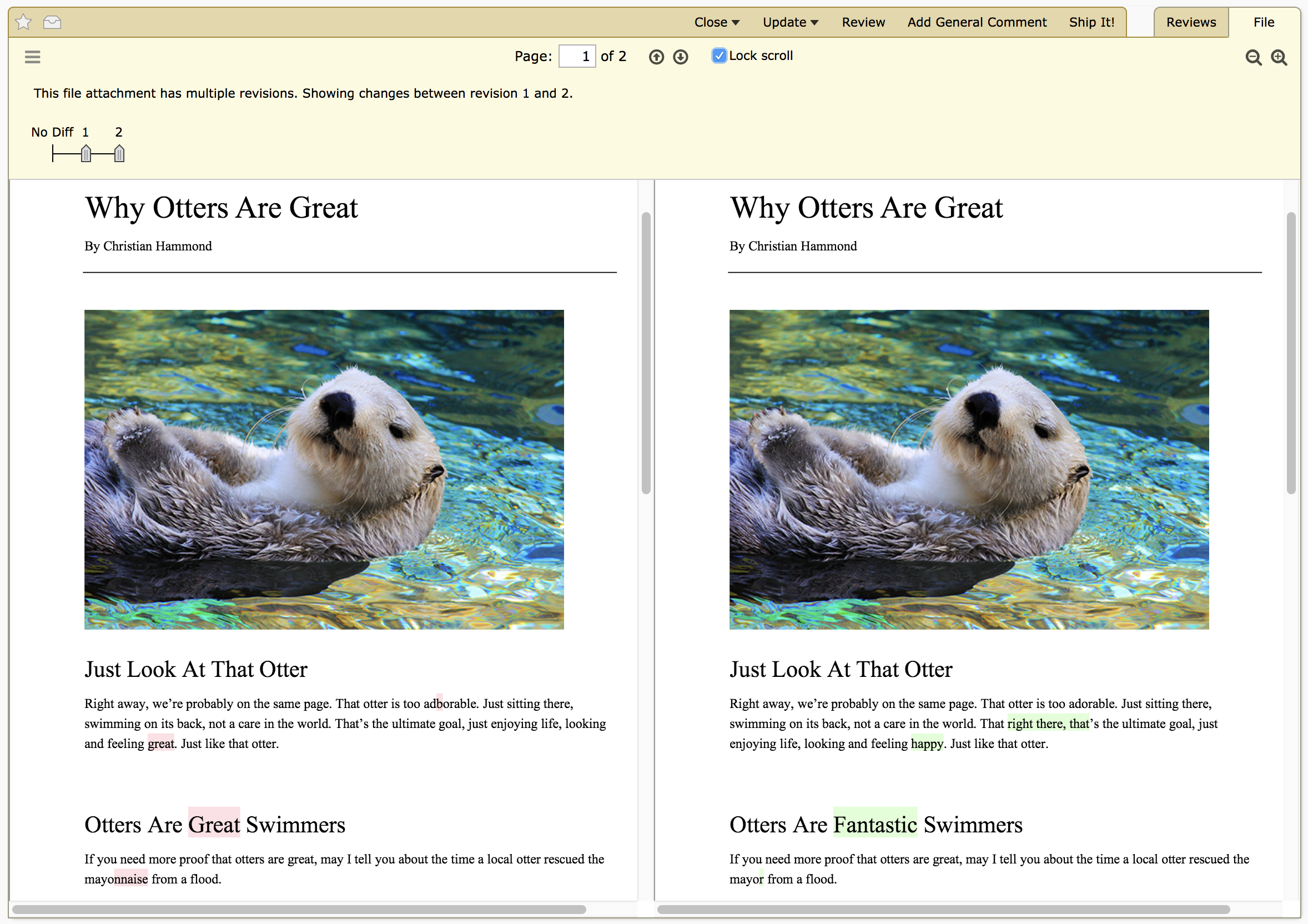Go to next page down-arrow icon

[680, 57]
